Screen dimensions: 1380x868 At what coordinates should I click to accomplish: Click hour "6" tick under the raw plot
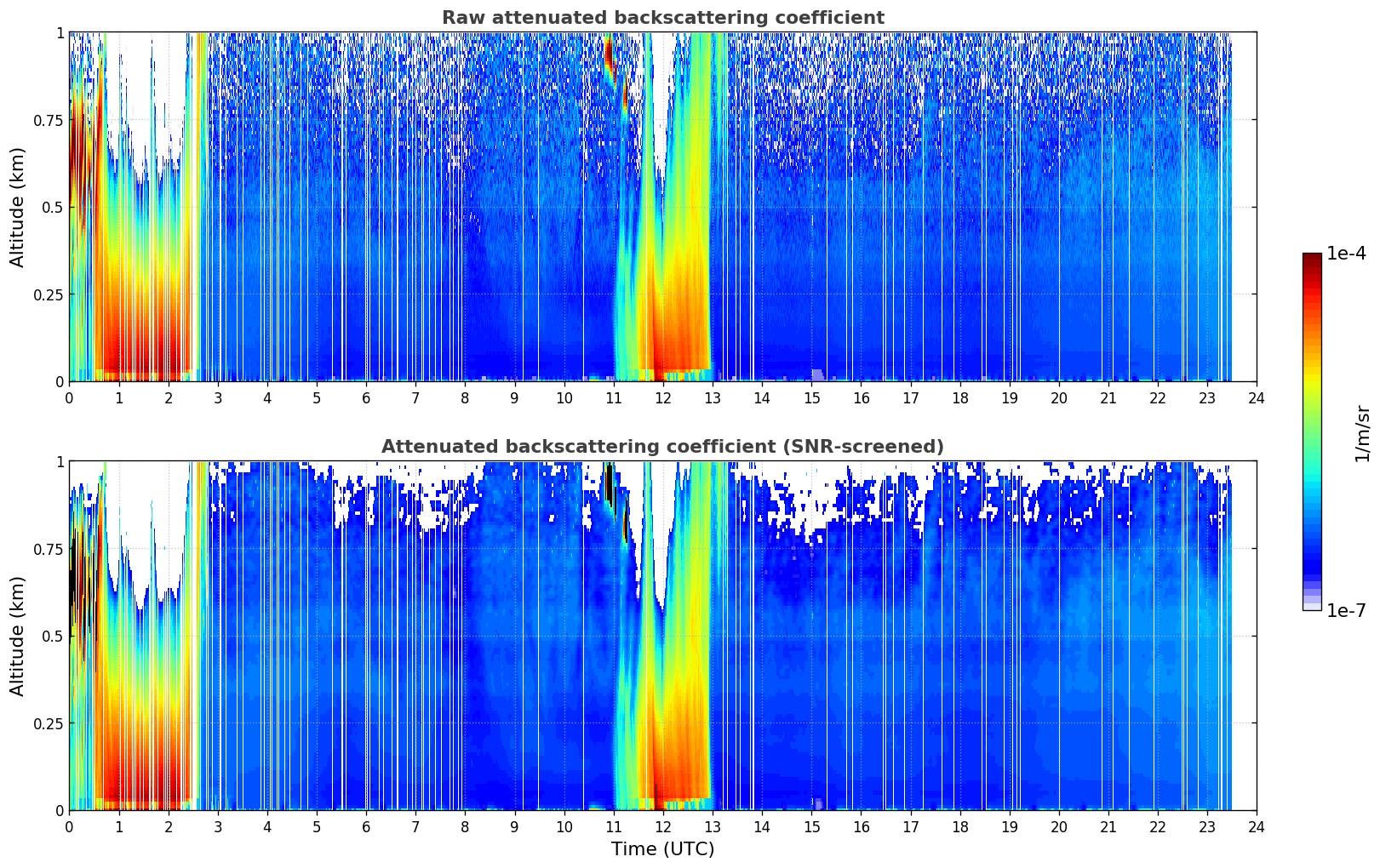[x=366, y=397]
